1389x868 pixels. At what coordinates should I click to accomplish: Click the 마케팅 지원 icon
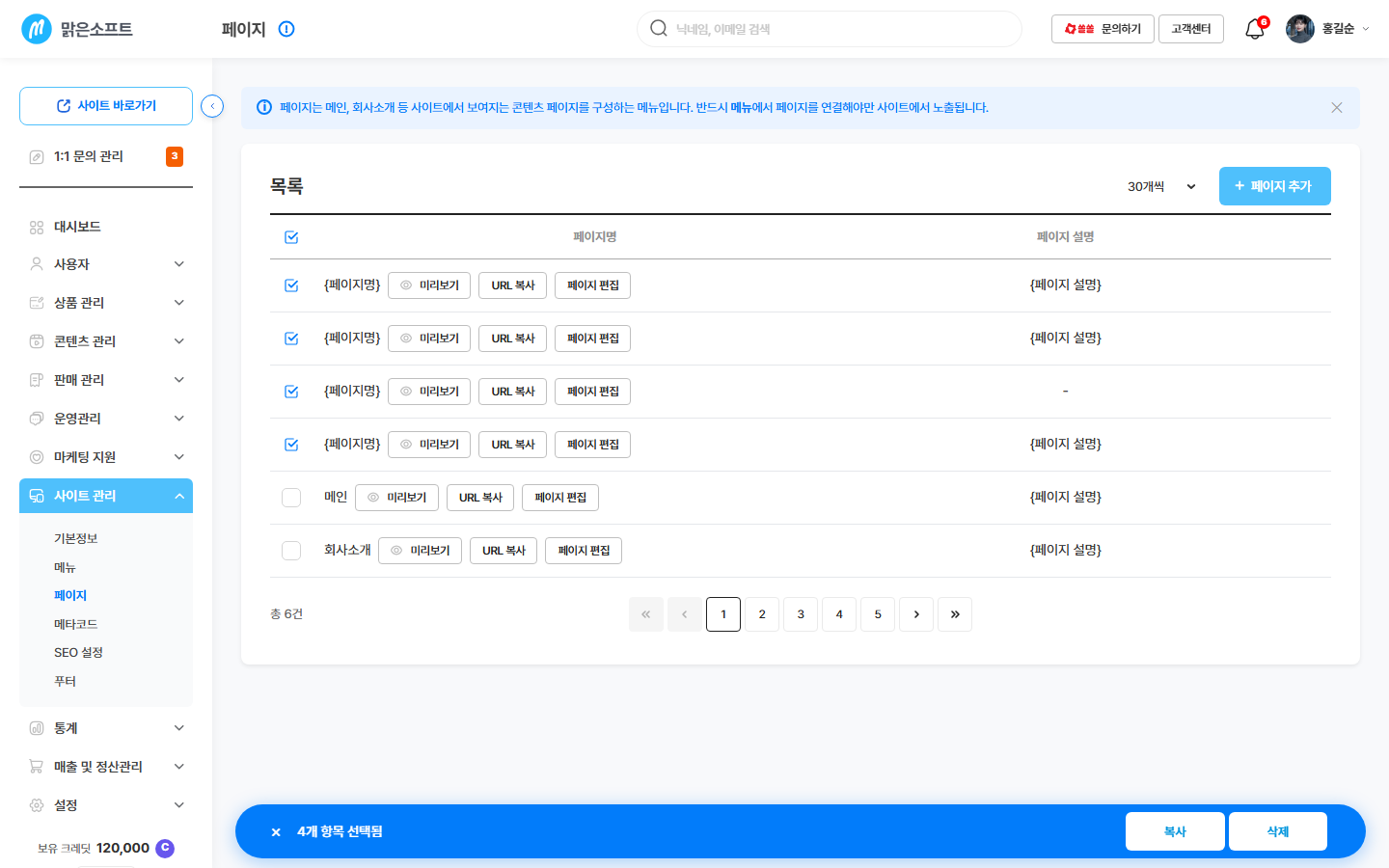click(37, 456)
